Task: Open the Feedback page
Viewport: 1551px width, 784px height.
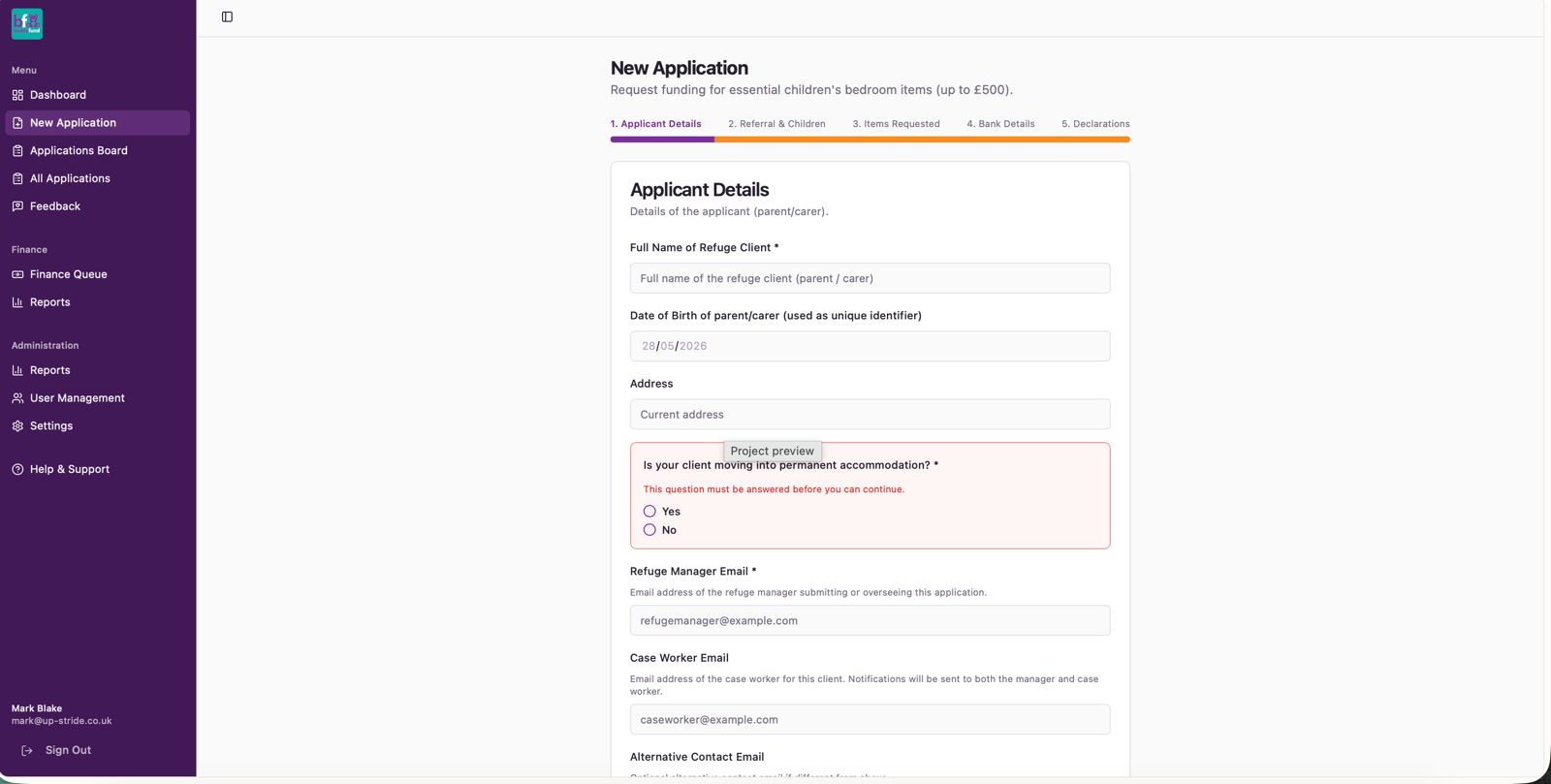Action: (x=97, y=206)
